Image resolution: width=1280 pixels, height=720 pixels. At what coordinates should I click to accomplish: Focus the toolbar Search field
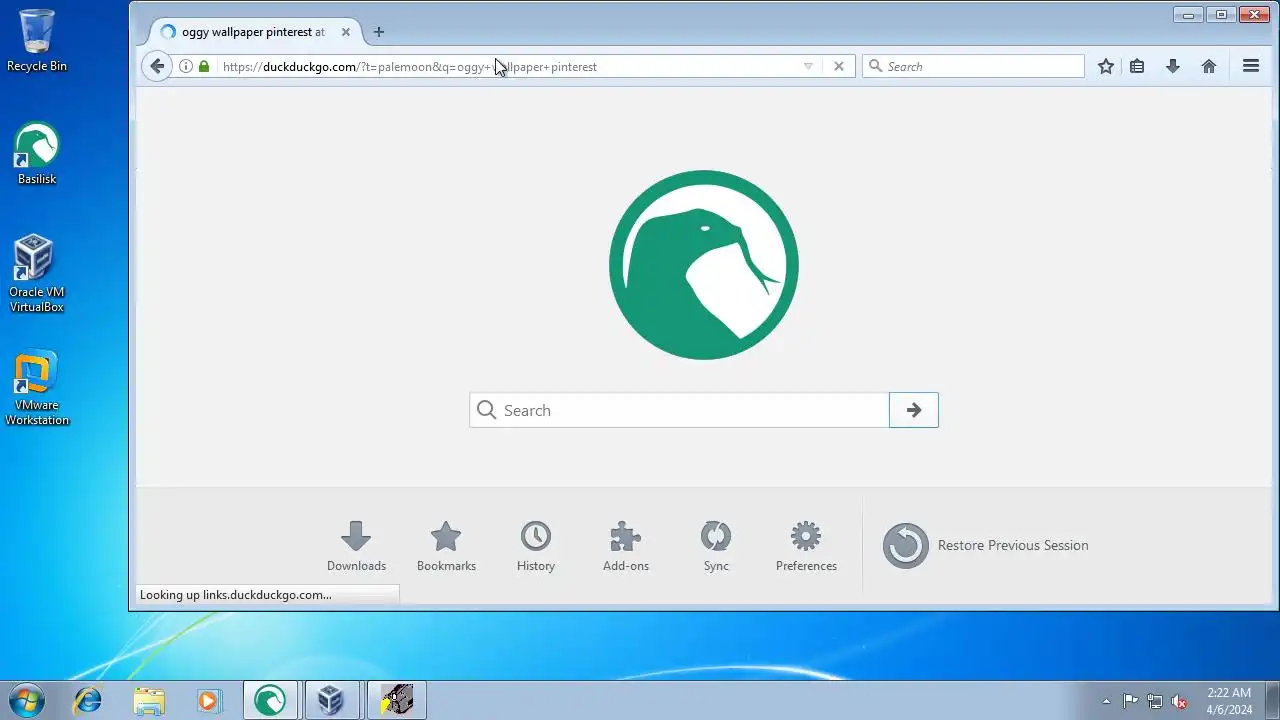pos(974,66)
